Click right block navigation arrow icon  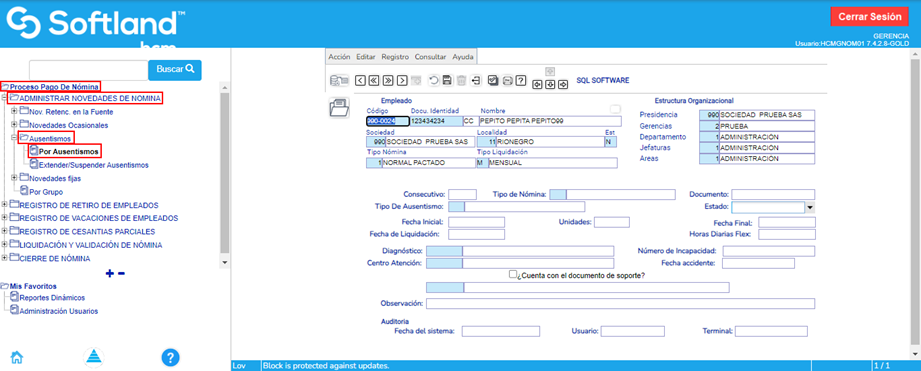pyautogui.click(x=563, y=85)
